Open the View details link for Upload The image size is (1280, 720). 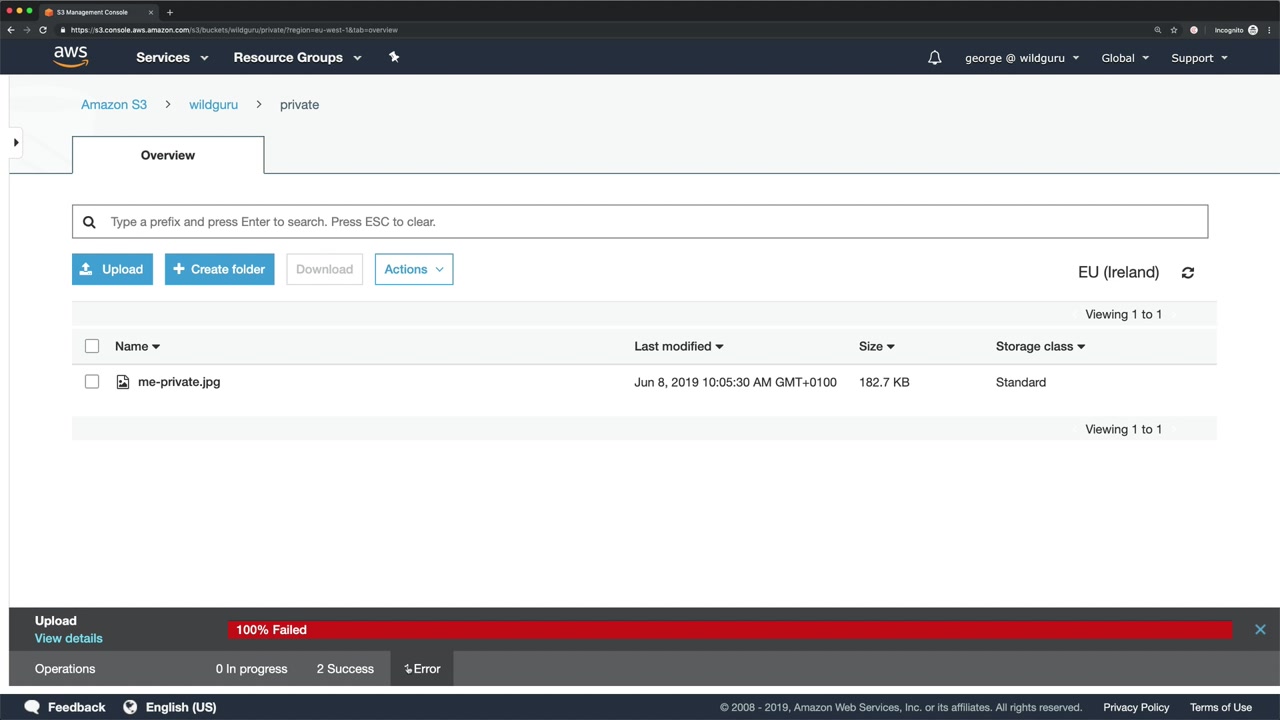69,638
